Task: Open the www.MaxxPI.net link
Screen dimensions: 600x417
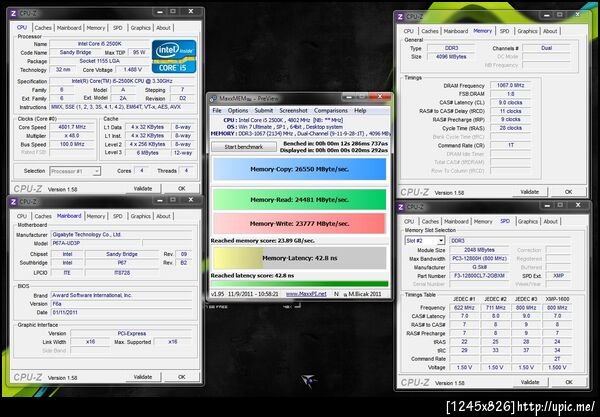Action: pos(306,294)
